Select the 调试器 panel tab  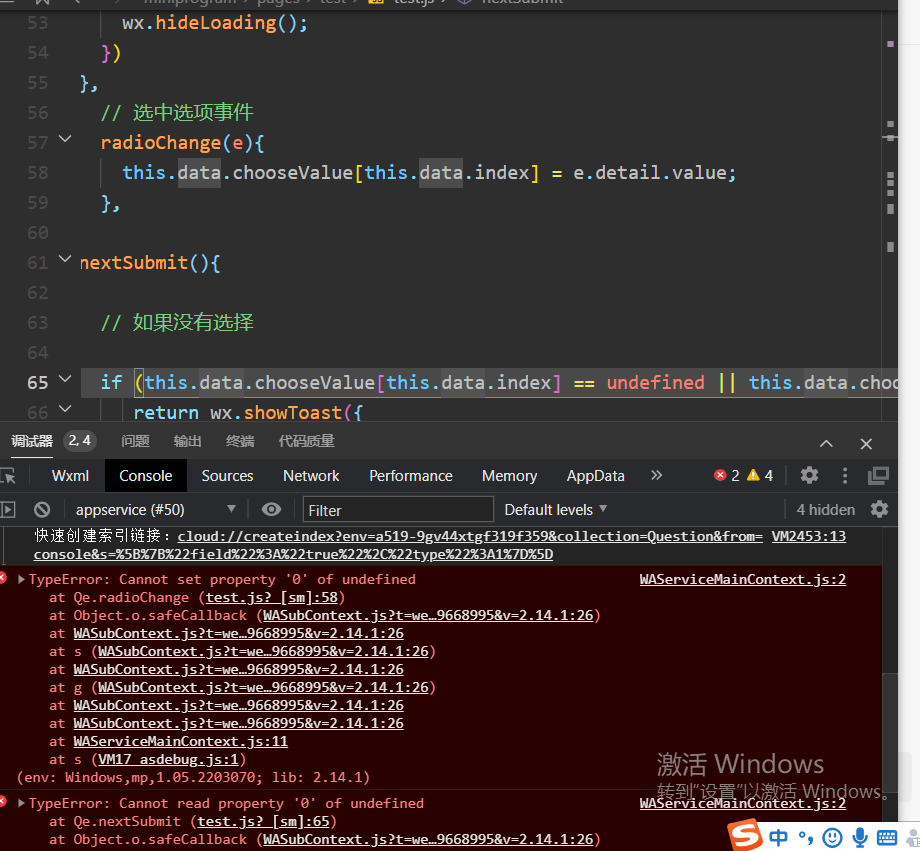32,441
